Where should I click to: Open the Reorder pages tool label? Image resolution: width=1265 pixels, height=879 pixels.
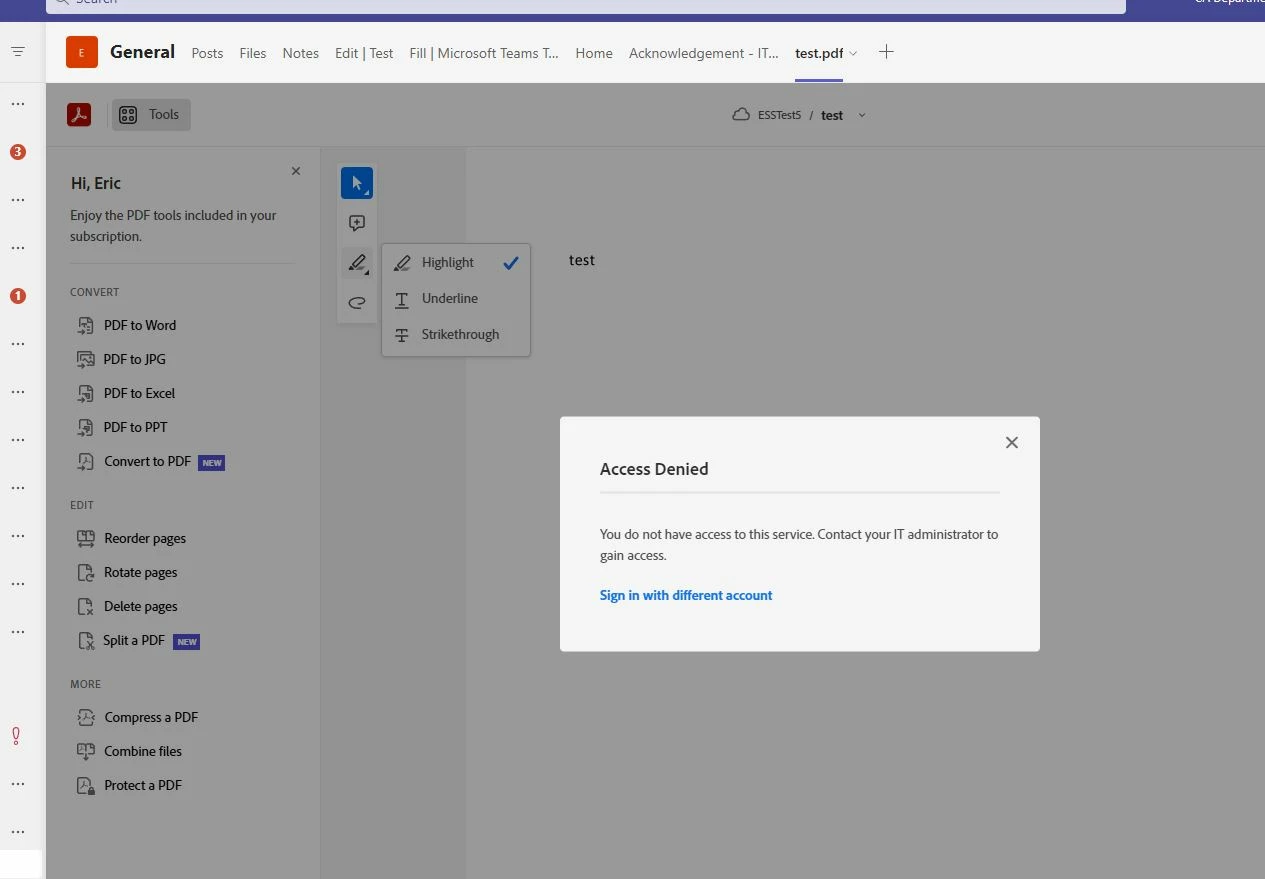(x=145, y=538)
